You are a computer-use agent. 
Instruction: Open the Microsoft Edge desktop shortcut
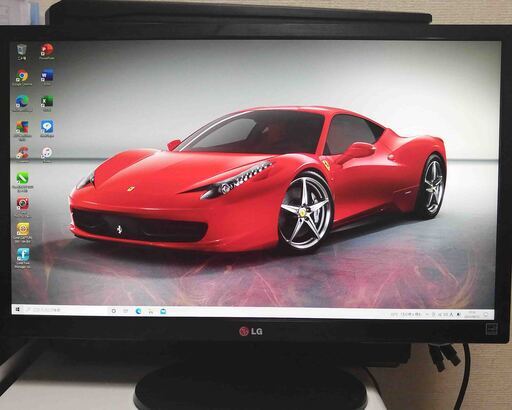click(x=22, y=103)
